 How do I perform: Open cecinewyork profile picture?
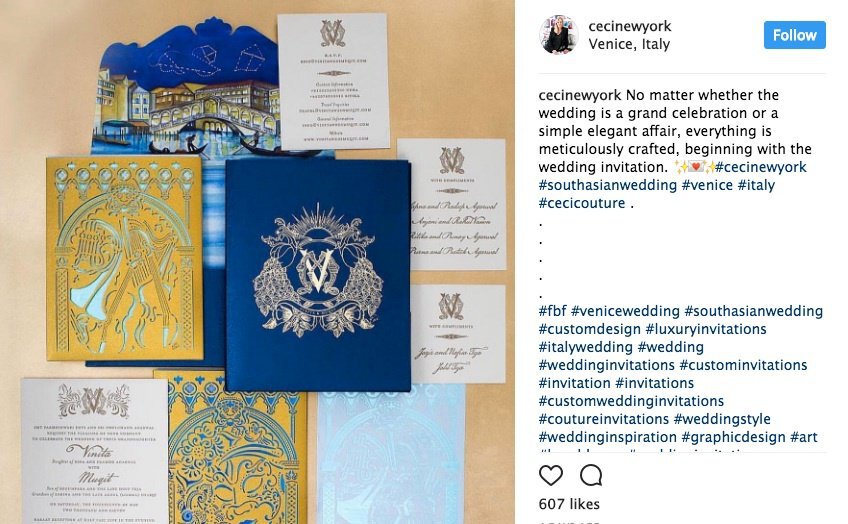tap(559, 35)
